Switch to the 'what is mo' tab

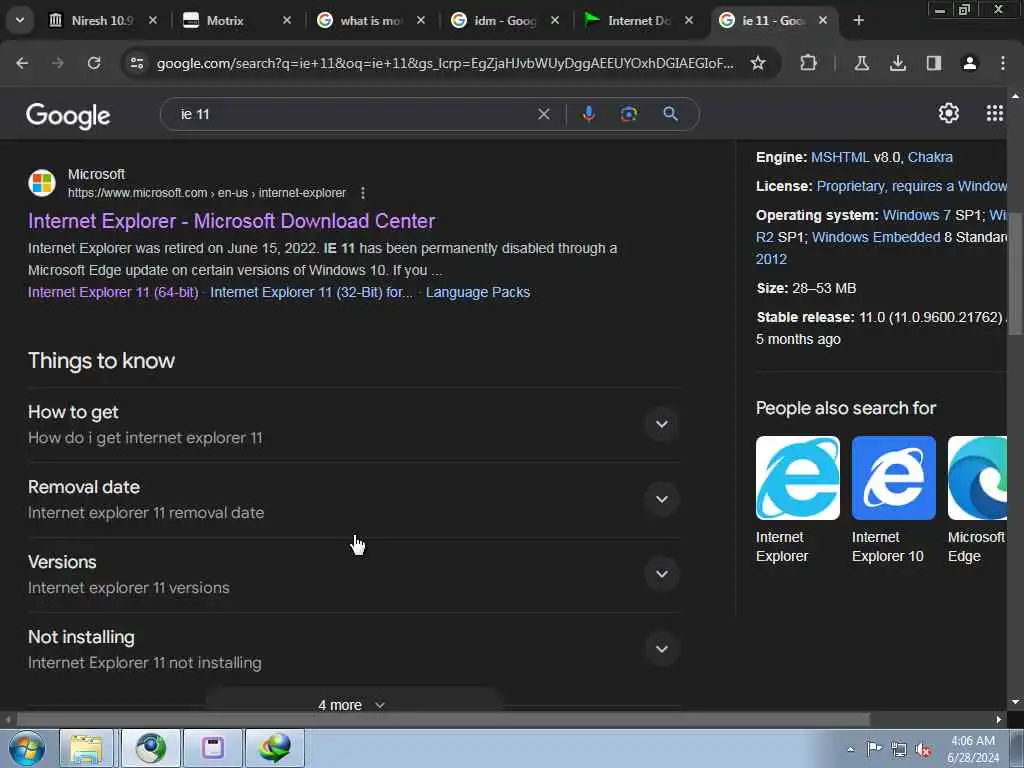(369, 21)
